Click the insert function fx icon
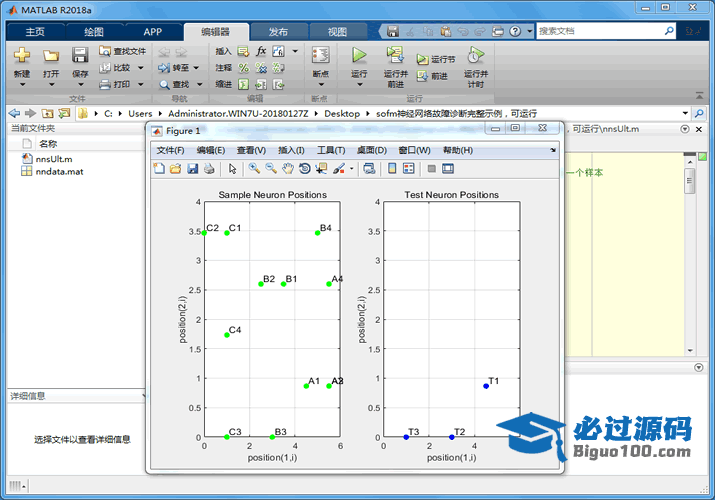 pos(261,51)
